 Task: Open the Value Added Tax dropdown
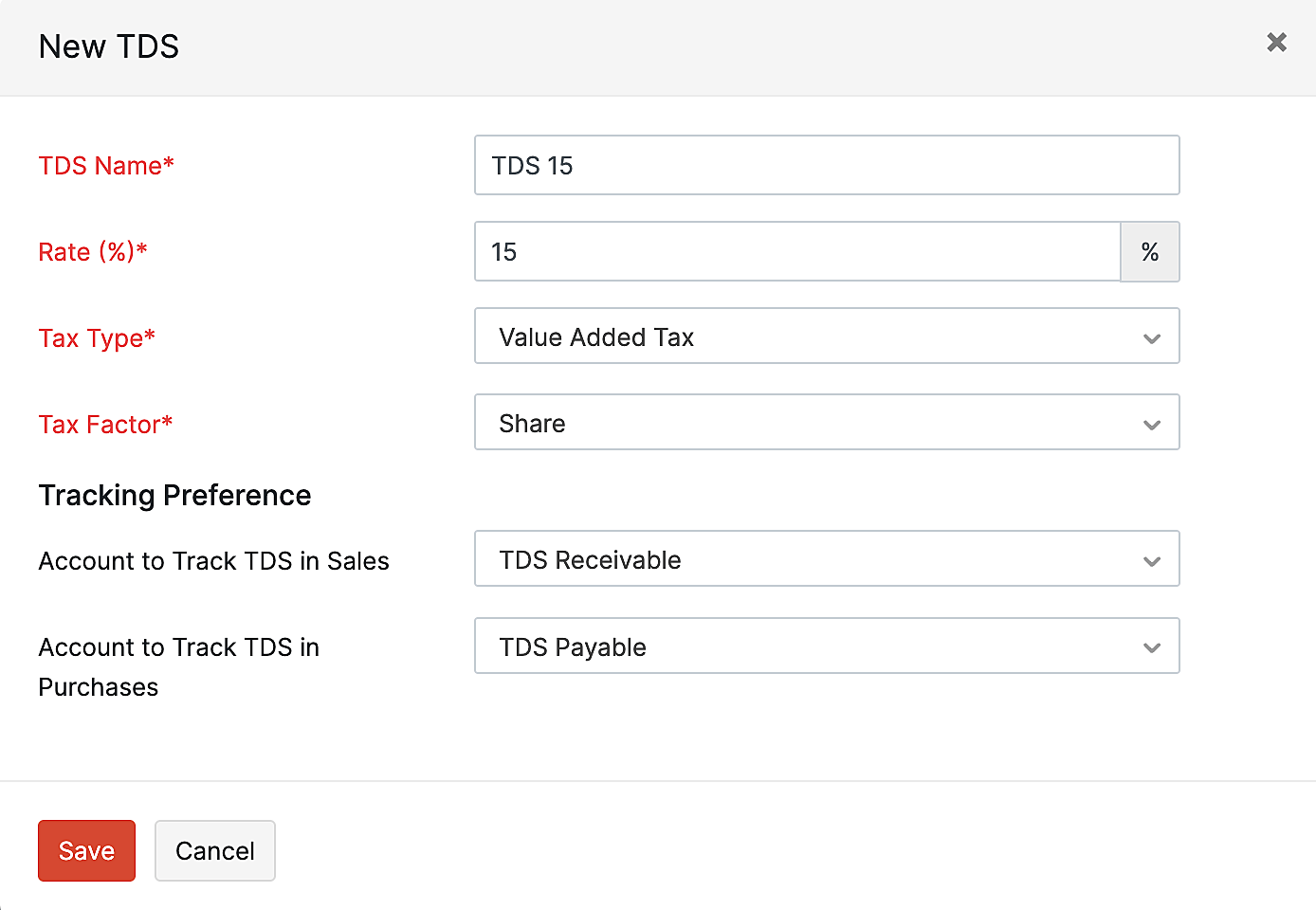pos(815,337)
